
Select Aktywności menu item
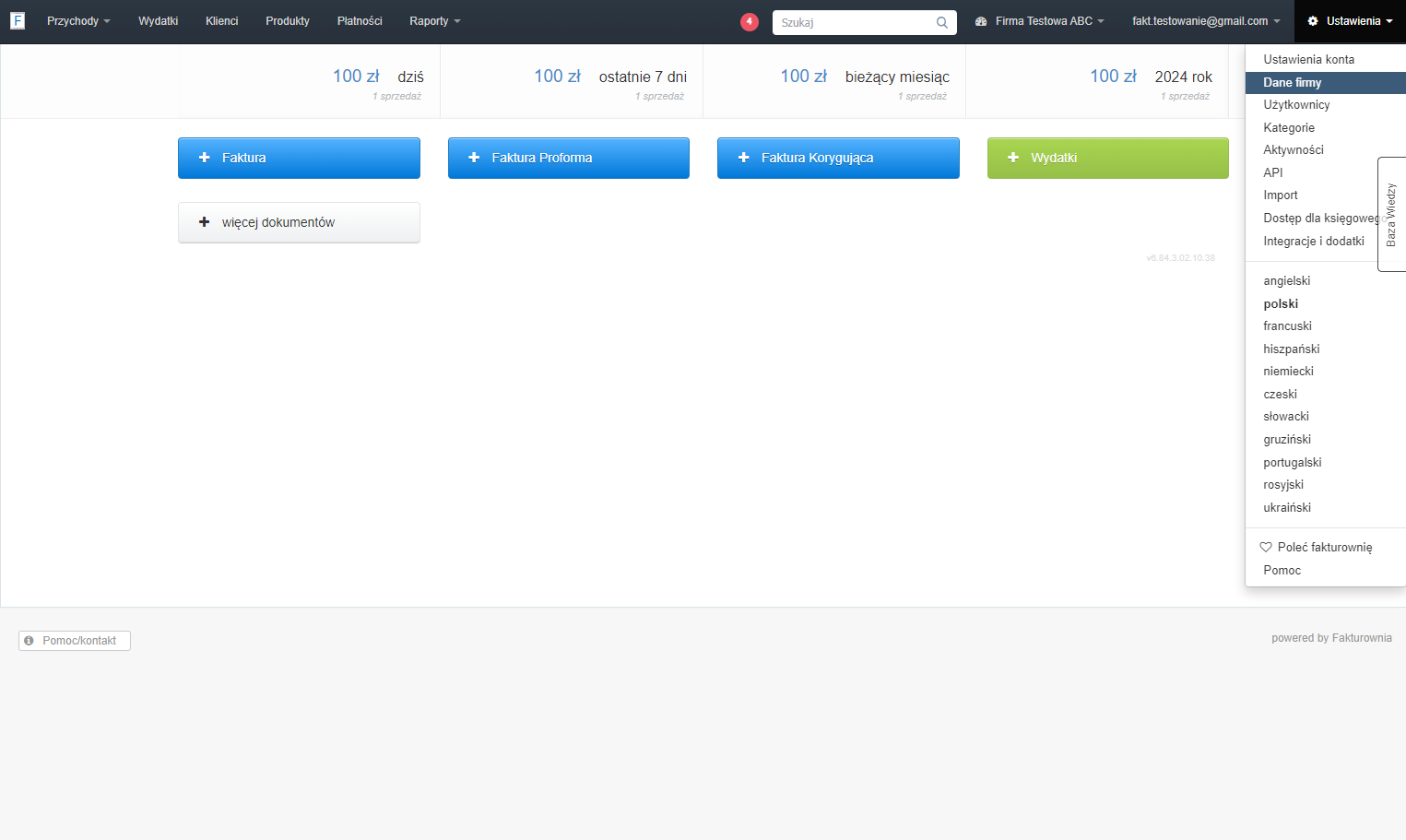[x=1325, y=149]
